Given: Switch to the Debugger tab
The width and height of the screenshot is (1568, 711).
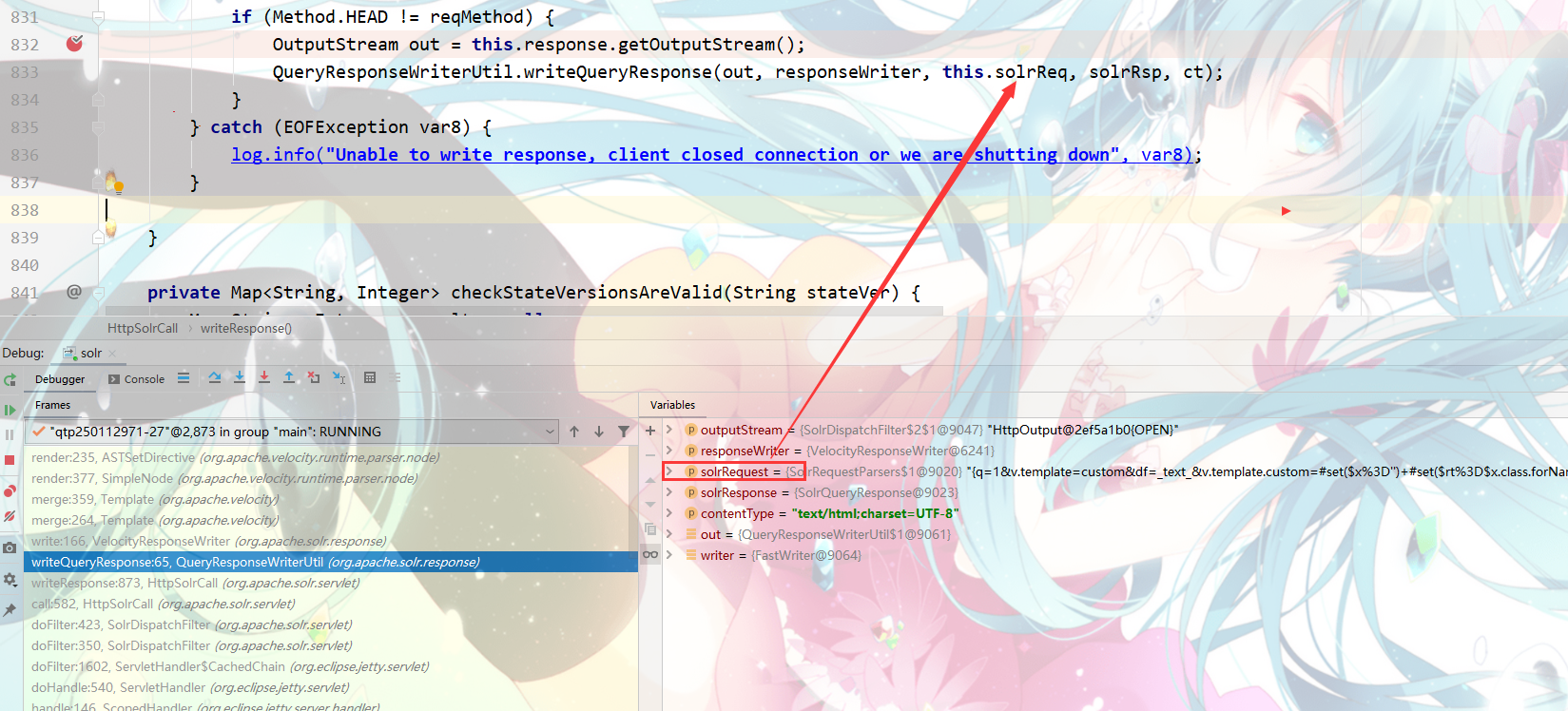Looking at the screenshot, I should [x=60, y=379].
